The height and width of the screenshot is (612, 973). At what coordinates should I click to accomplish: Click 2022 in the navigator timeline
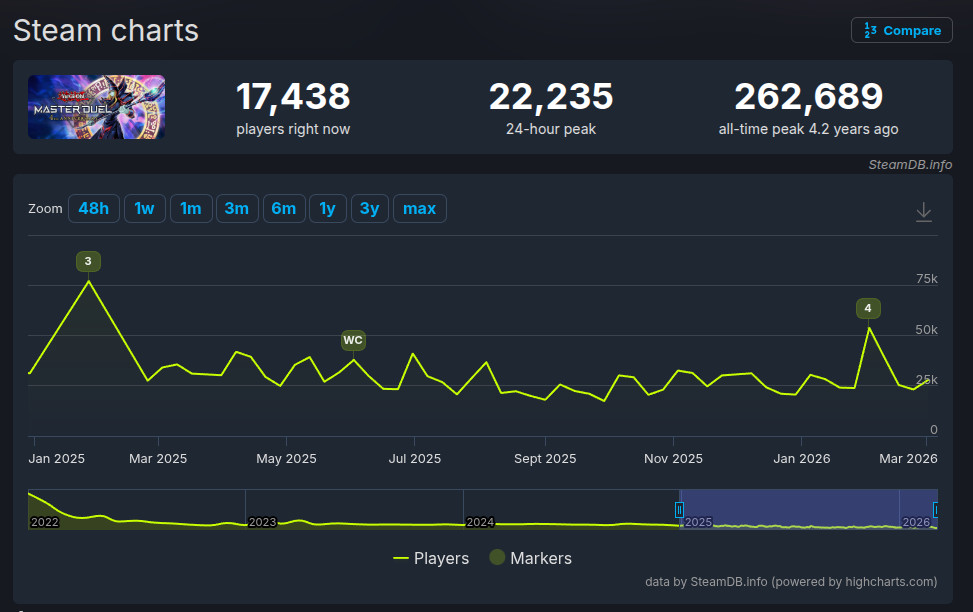pyautogui.click(x=45, y=522)
